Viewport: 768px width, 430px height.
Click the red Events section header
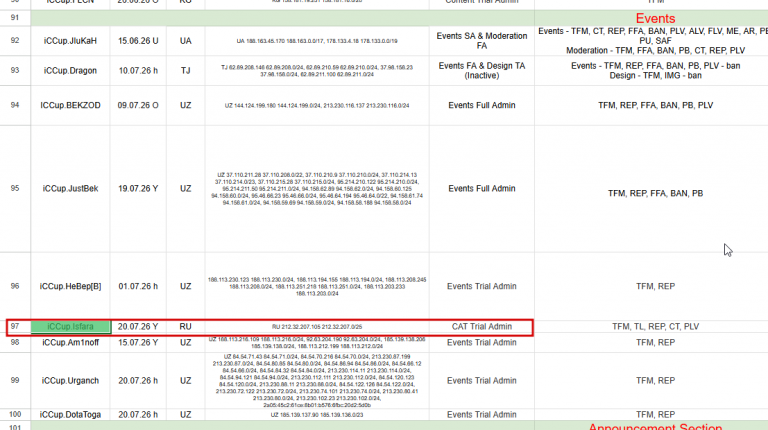(x=655, y=18)
